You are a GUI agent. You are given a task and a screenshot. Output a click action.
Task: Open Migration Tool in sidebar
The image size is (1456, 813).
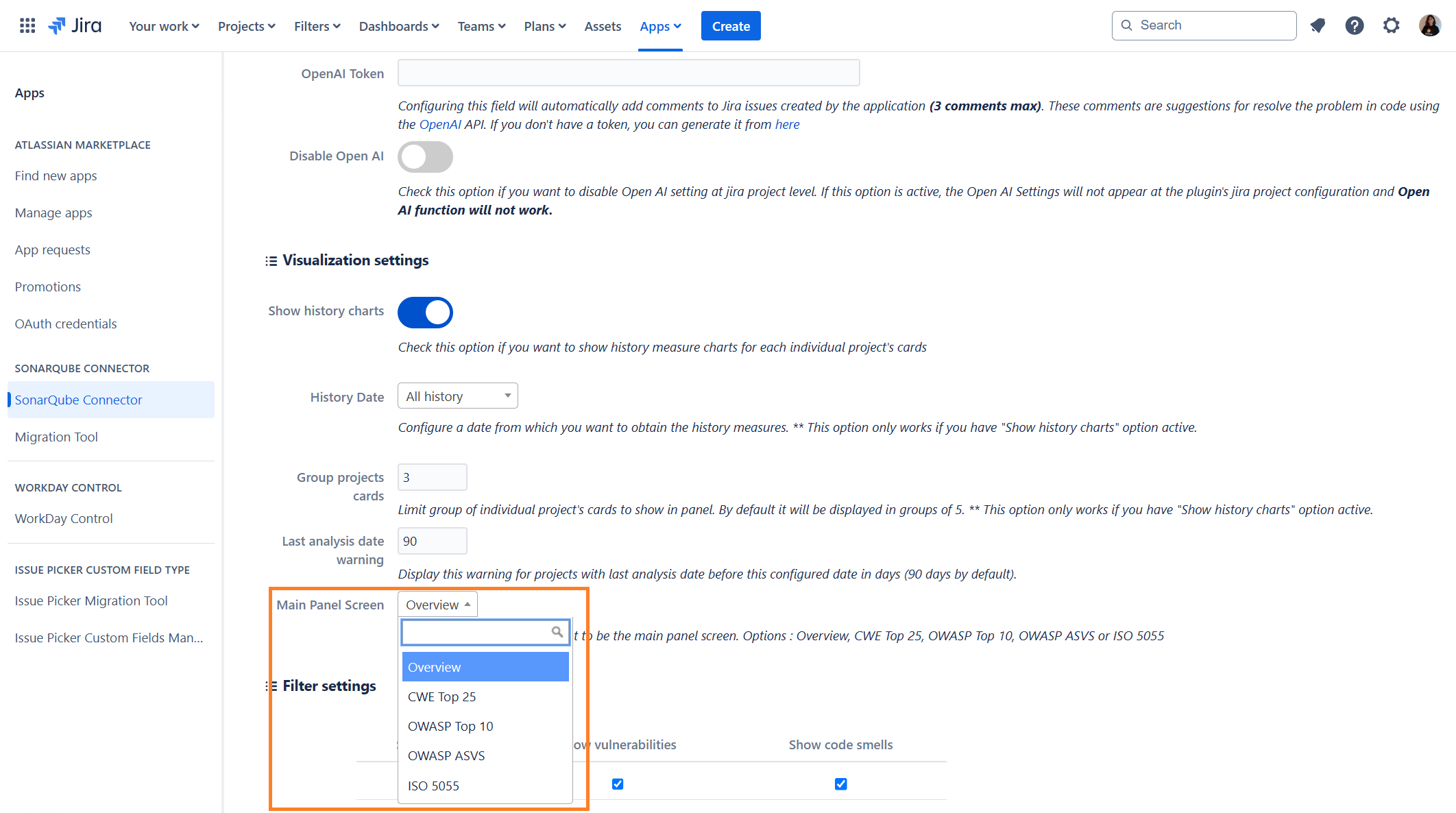[56, 437]
